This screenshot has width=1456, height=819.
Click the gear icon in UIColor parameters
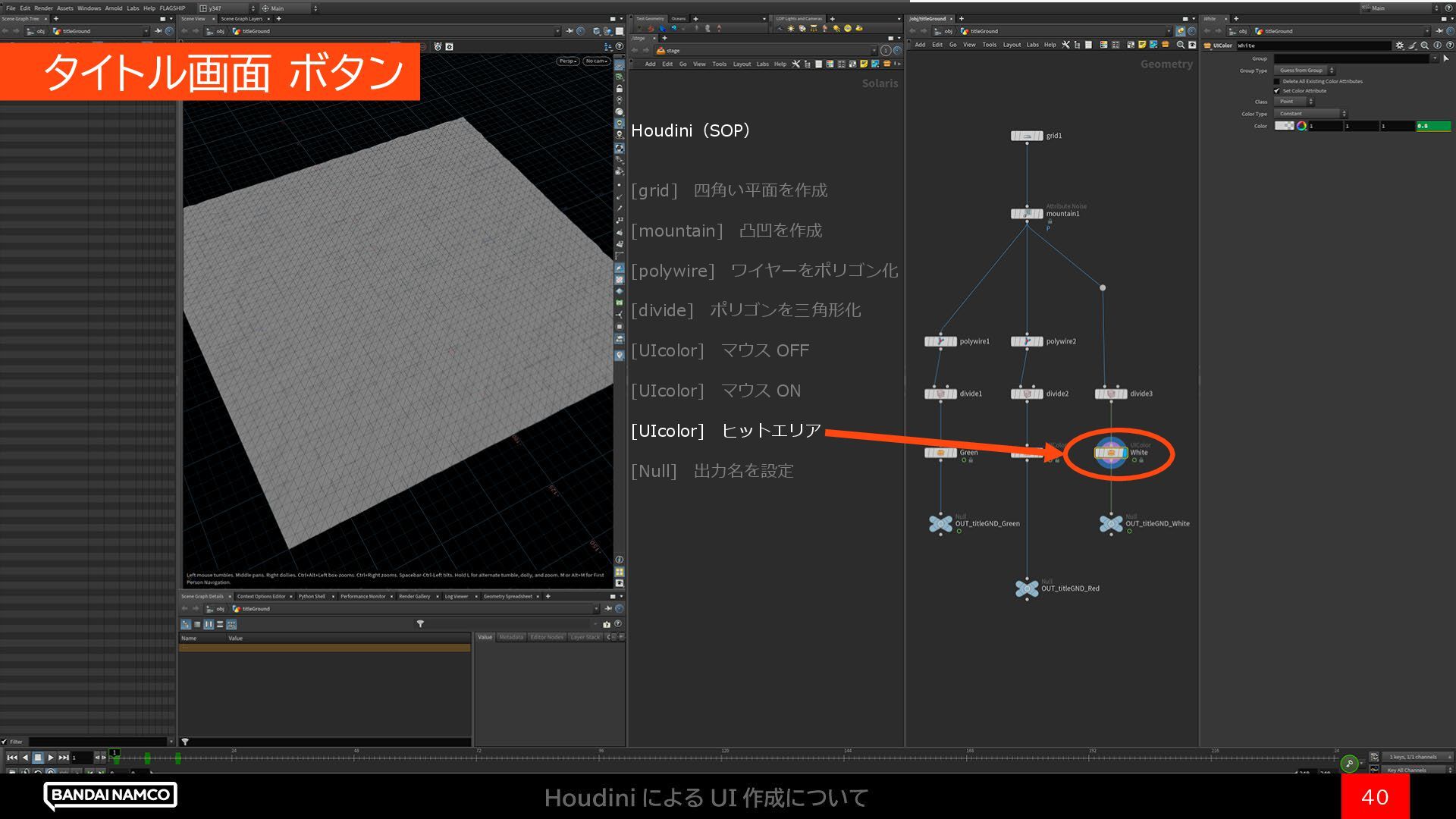(1399, 45)
